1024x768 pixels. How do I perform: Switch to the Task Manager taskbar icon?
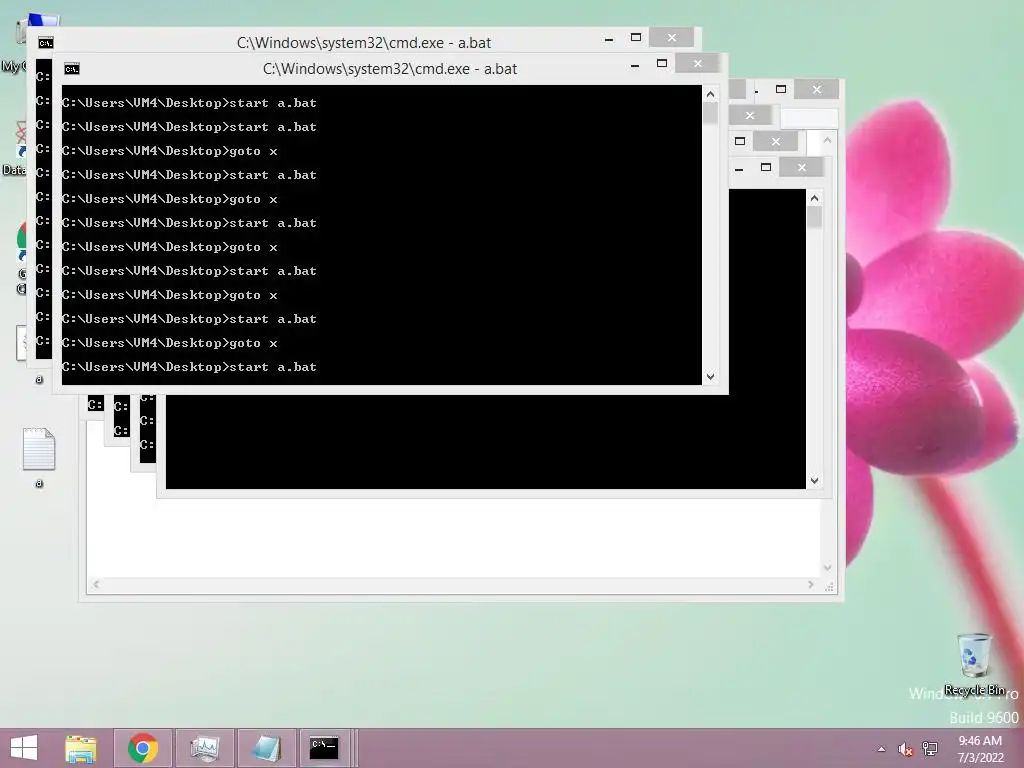click(x=205, y=748)
